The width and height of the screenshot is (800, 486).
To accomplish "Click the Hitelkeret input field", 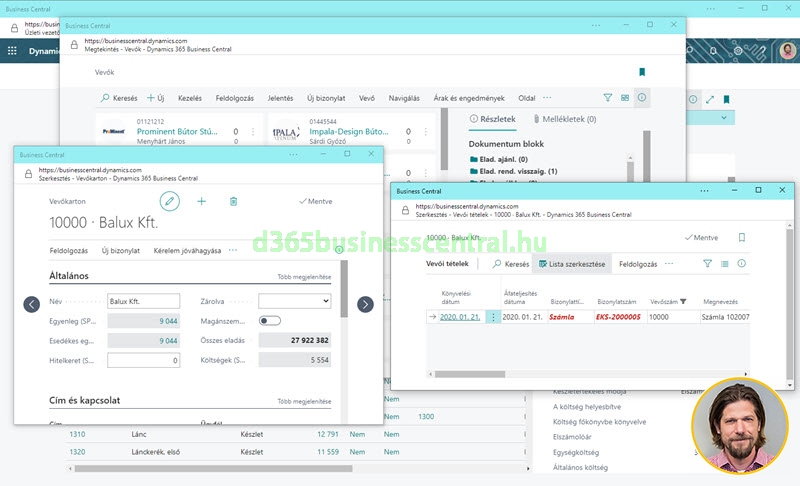I will pyautogui.click(x=143, y=360).
